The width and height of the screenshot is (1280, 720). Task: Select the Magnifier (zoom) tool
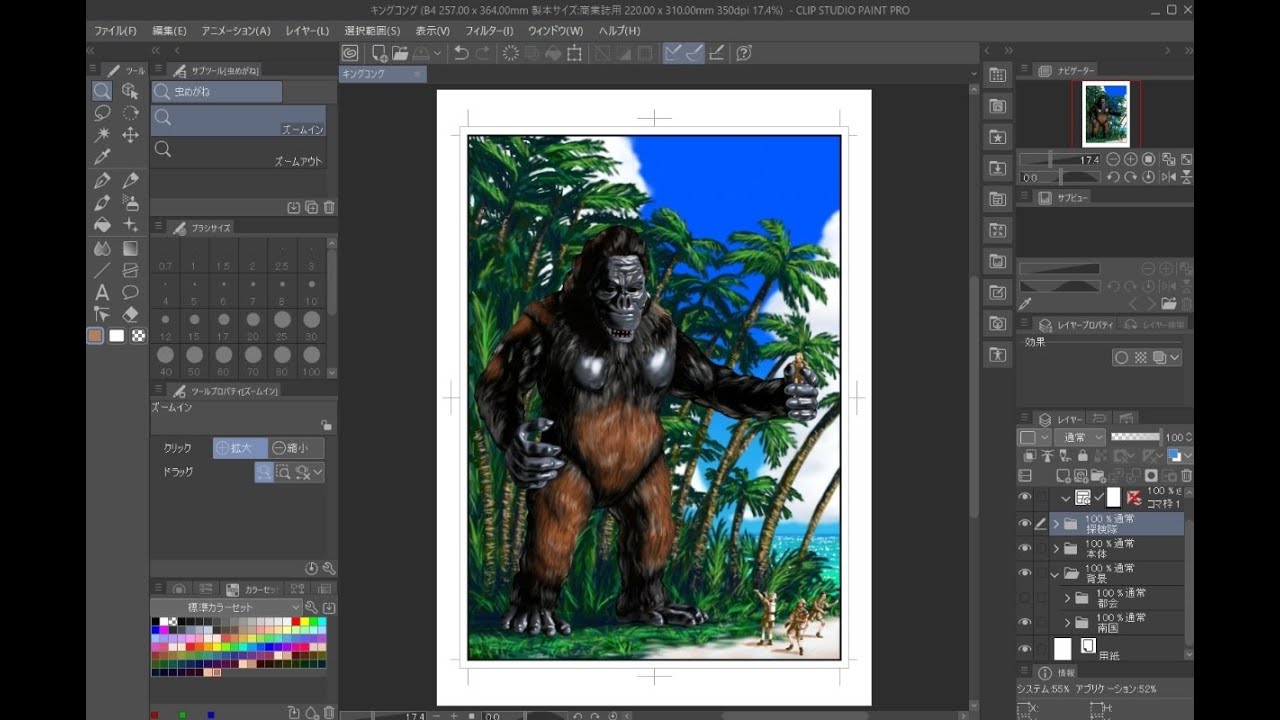(102, 91)
